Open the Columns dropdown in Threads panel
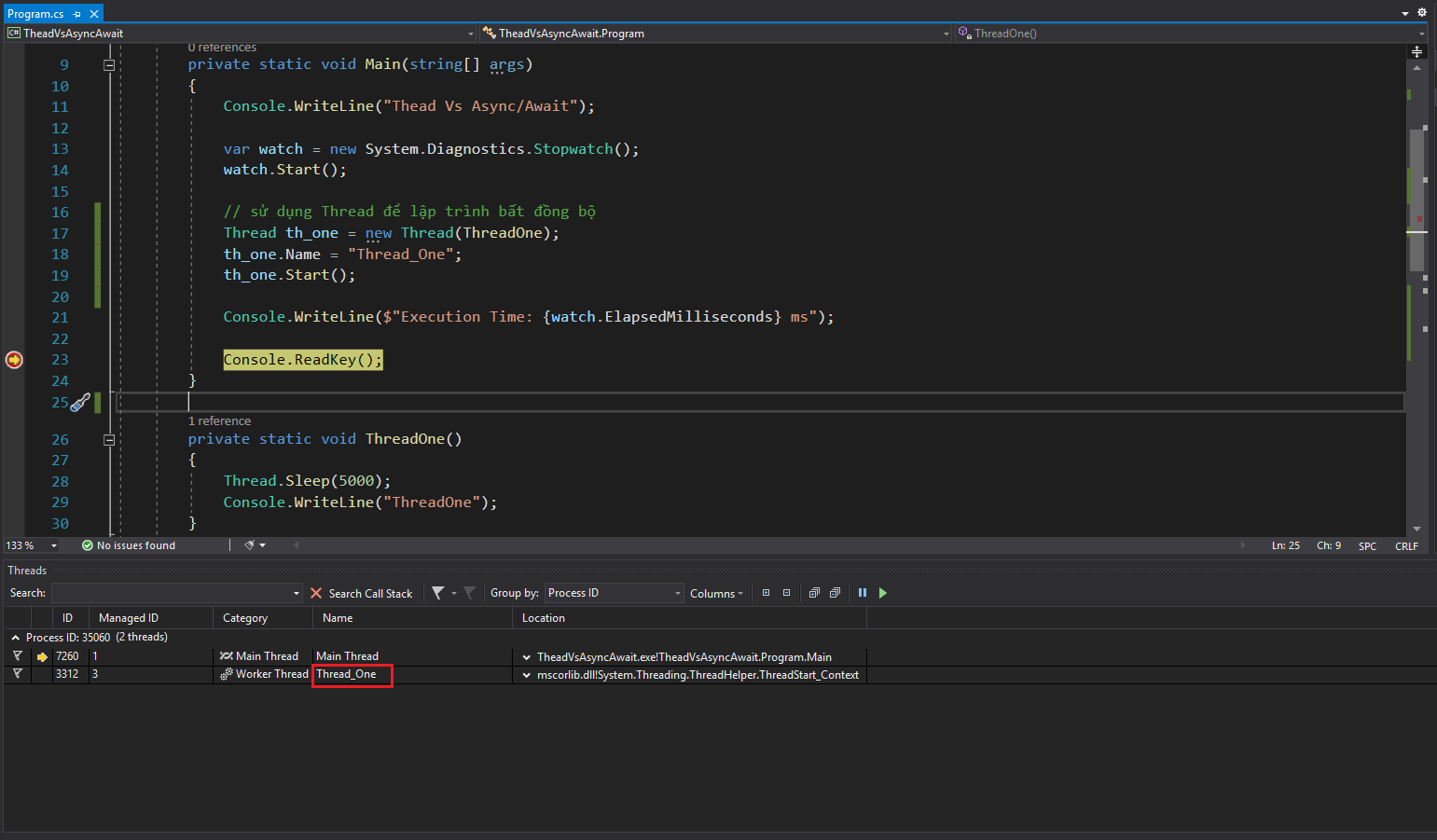Image resolution: width=1437 pixels, height=840 pixels. (x=716, y=593)
